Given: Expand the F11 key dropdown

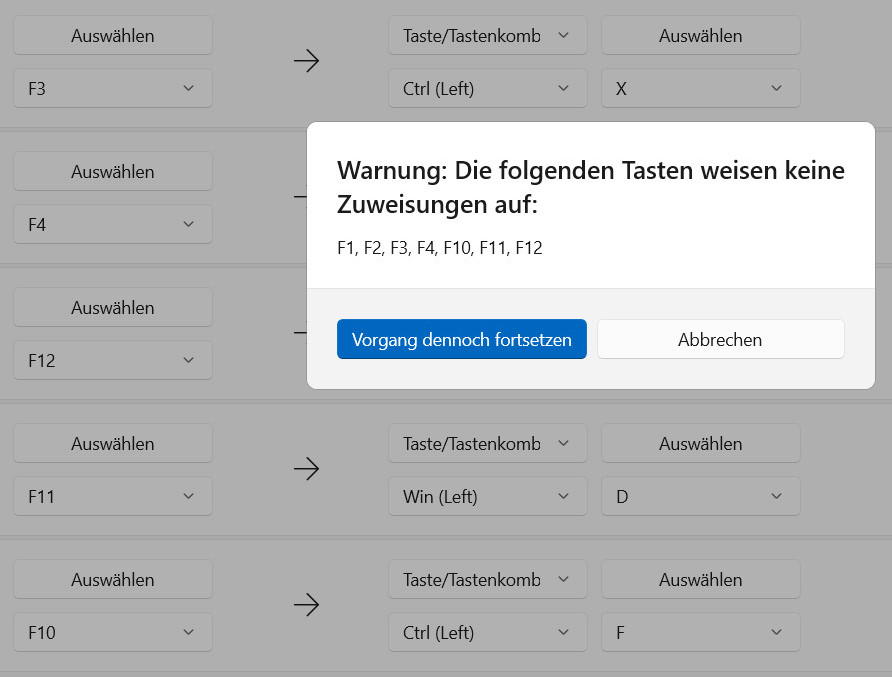Looking at the screenshot, I should (x=112, y=496).
